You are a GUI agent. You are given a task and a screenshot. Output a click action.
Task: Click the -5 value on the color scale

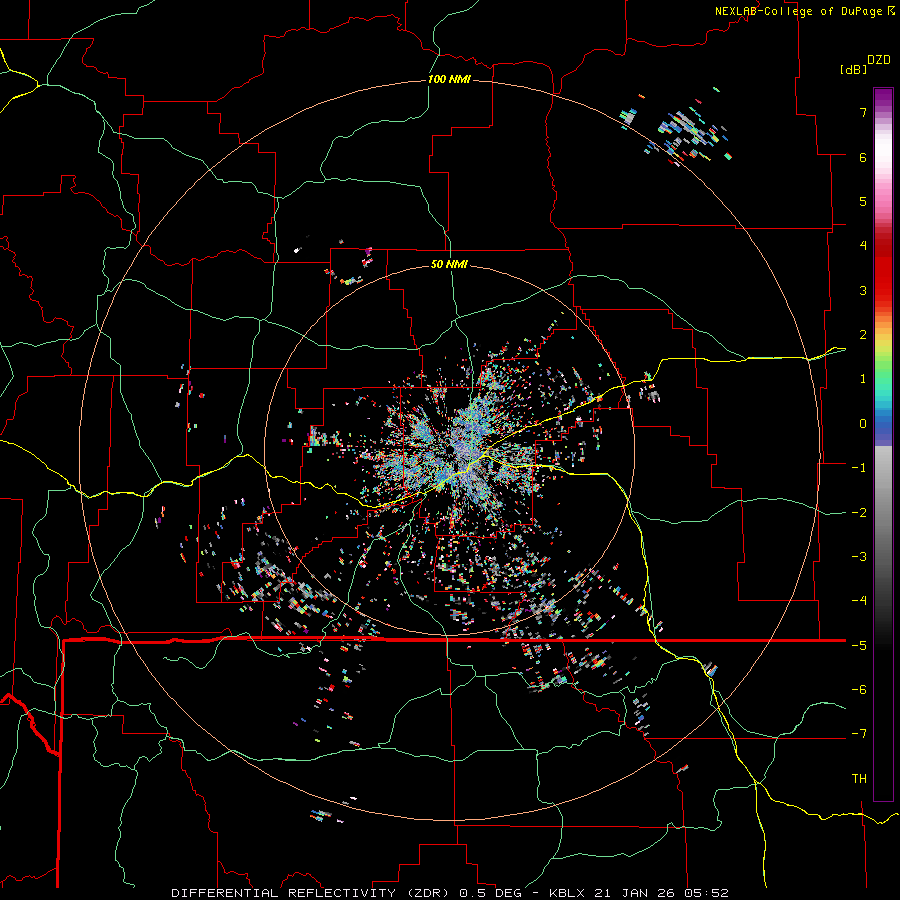click(x=859, y=646)
